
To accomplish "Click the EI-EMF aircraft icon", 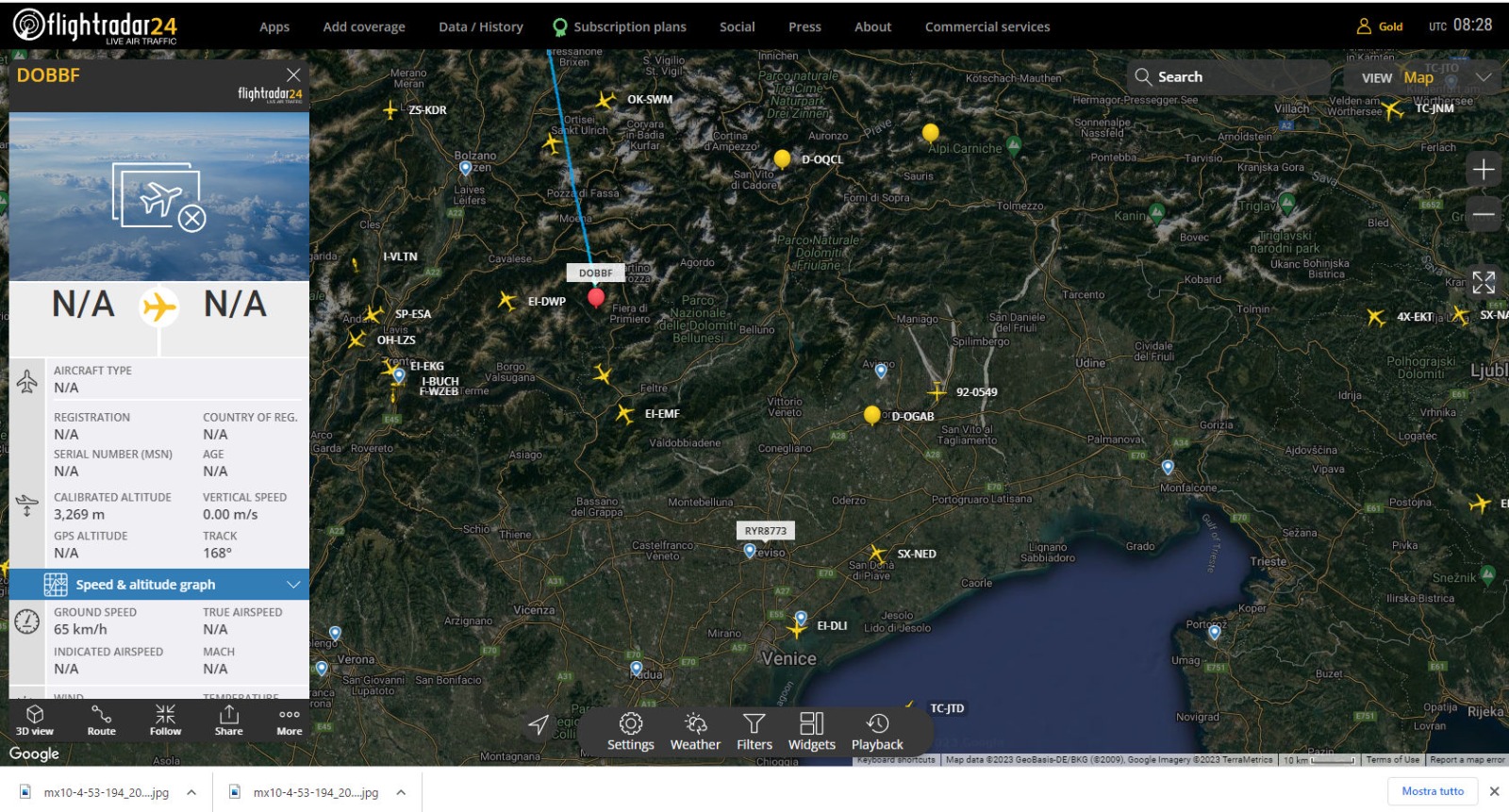I will click(x=624, y=413).
